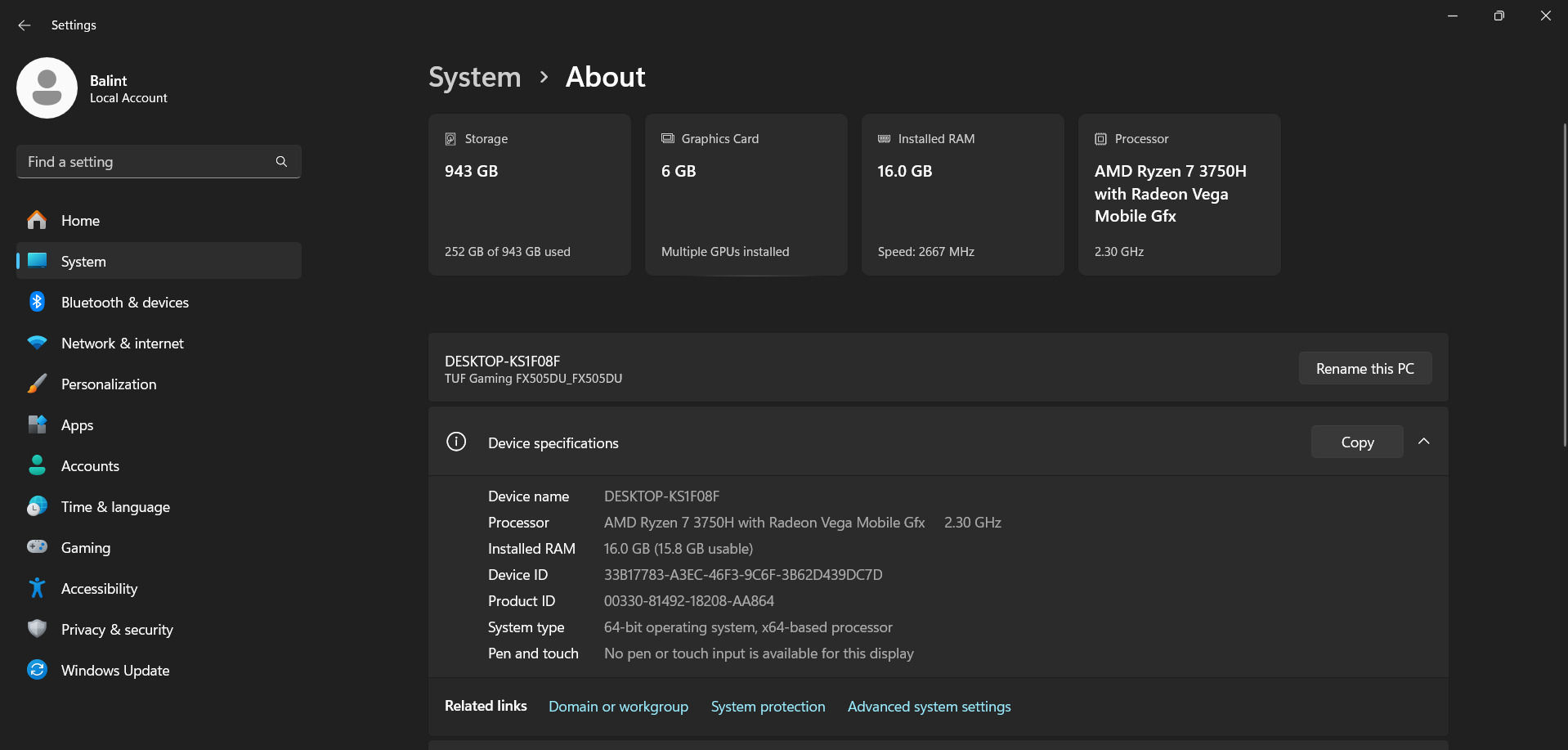Open Privacy & security settings
Viewport: 1568px width, 750px height.
159,629
